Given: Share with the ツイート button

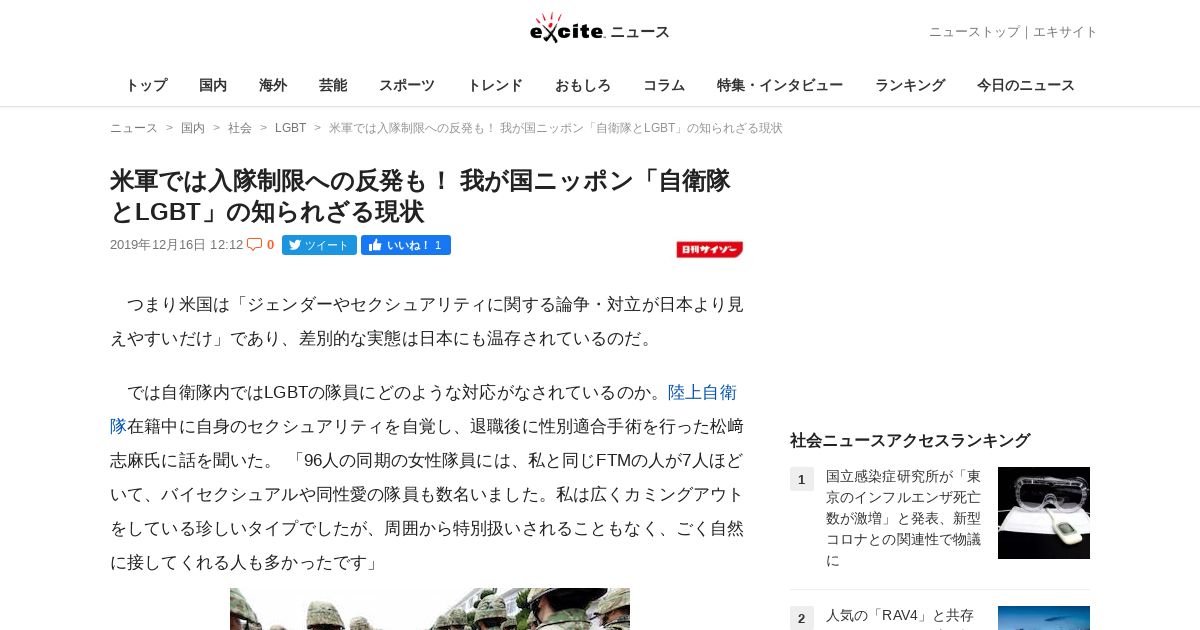Looking at the screenshot, I should click(x=319, y=245).
